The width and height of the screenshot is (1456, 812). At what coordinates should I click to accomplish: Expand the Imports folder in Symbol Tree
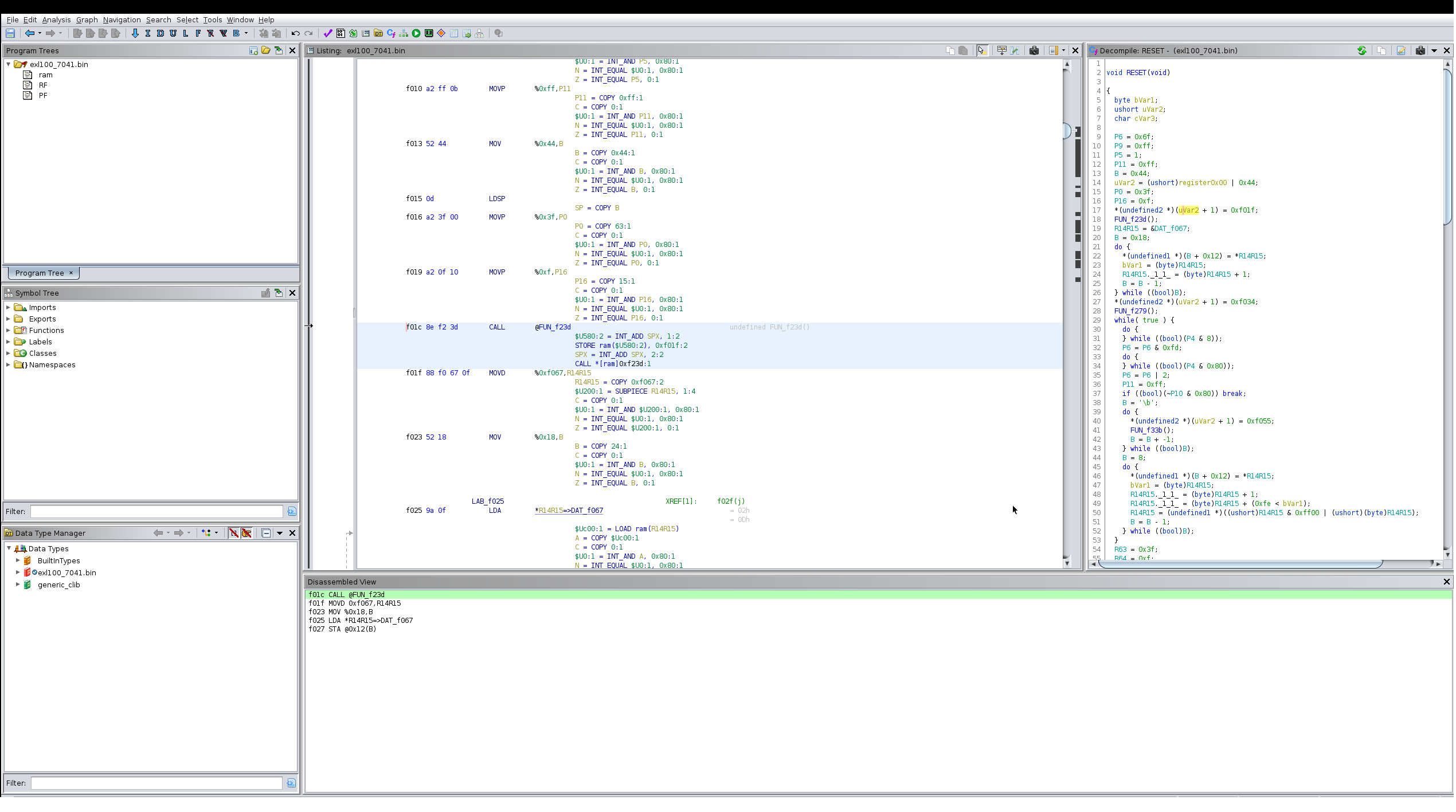pos(9,307)
